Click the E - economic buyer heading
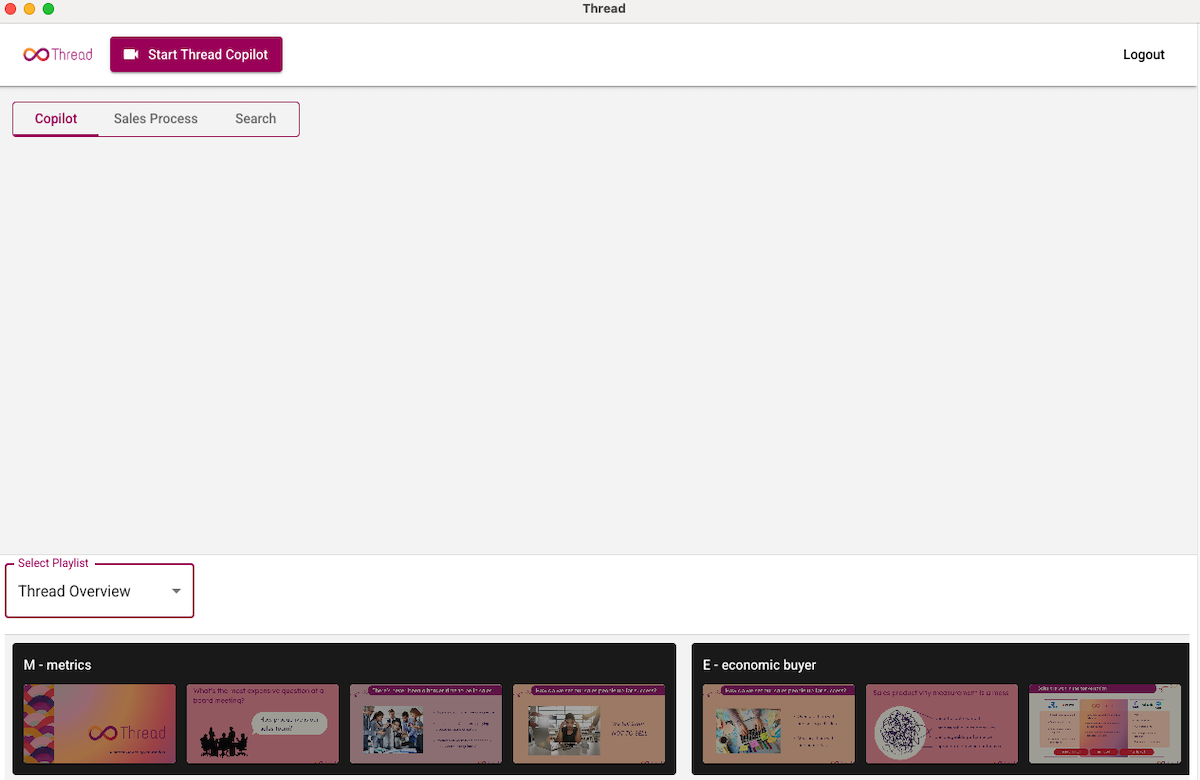 (760, 665)
